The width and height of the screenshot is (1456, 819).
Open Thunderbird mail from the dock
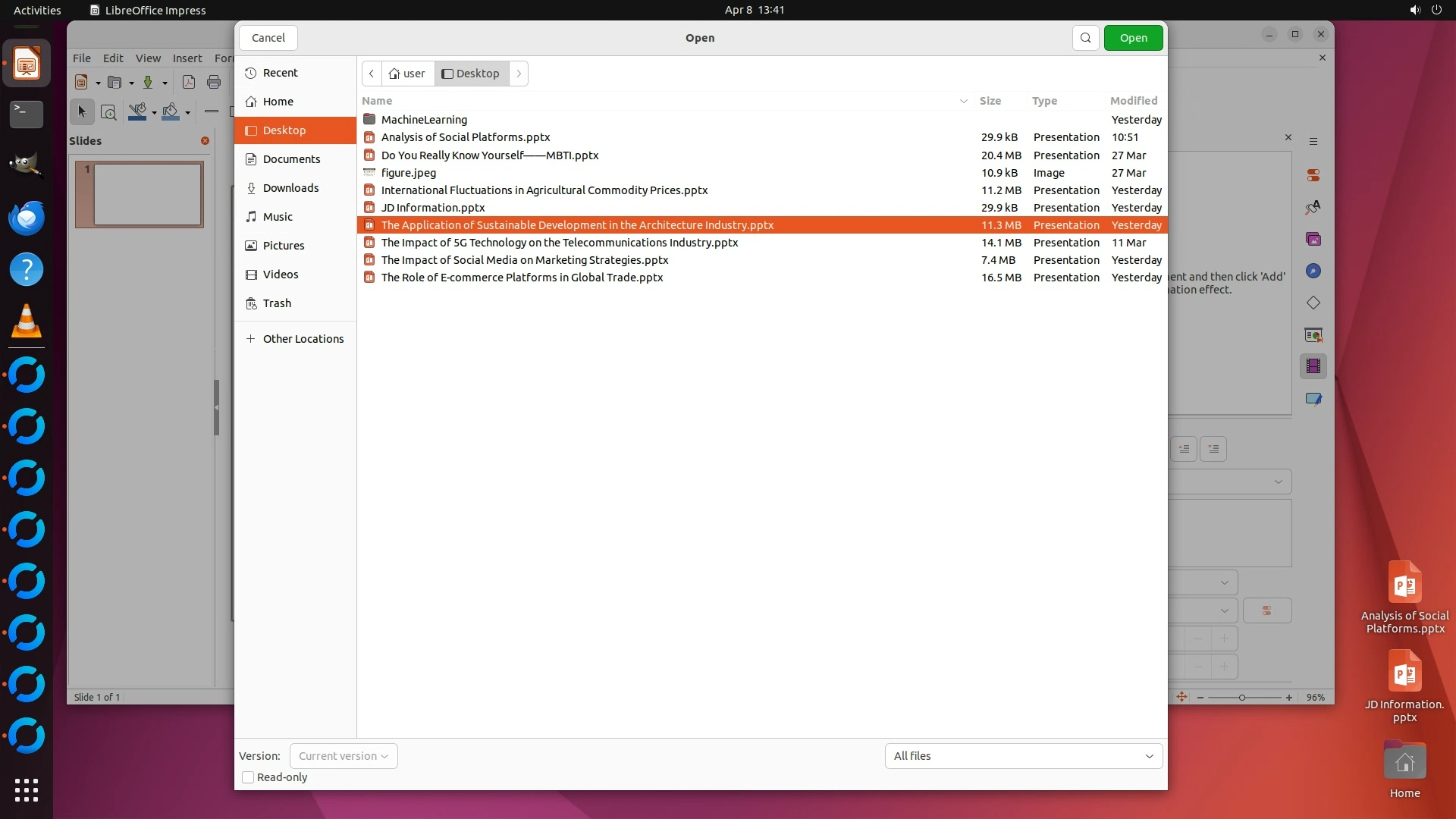27,218
